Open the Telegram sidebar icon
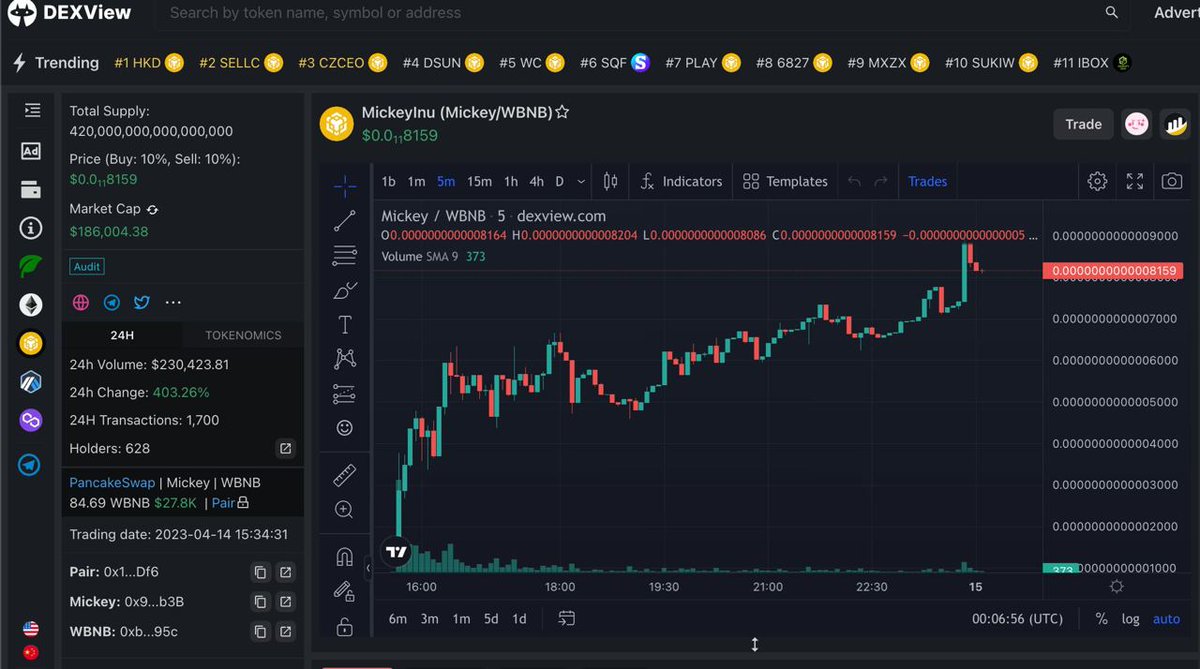 pos(31,465)
